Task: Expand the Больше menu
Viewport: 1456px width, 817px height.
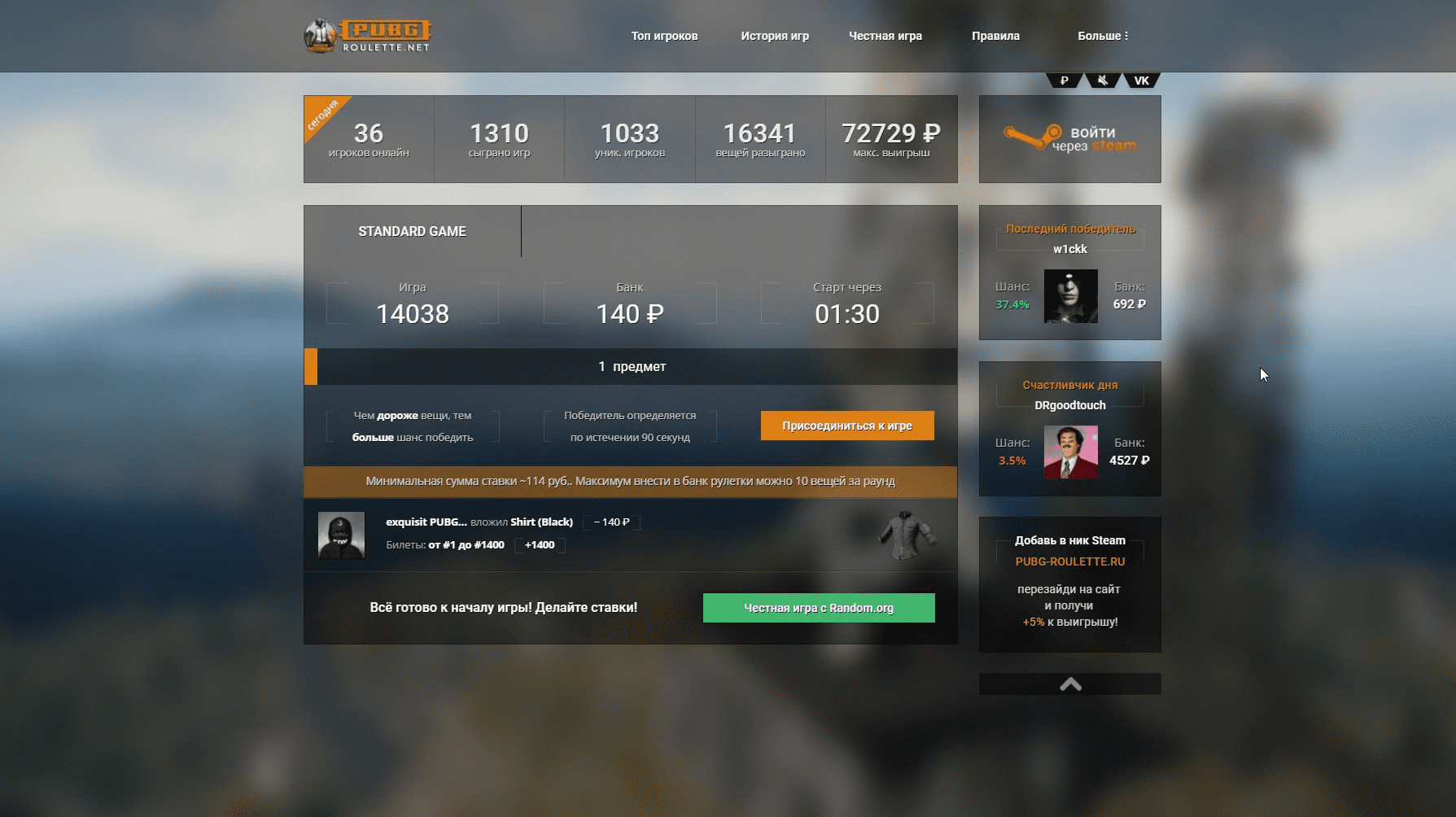Action: tap(1103, 36)
